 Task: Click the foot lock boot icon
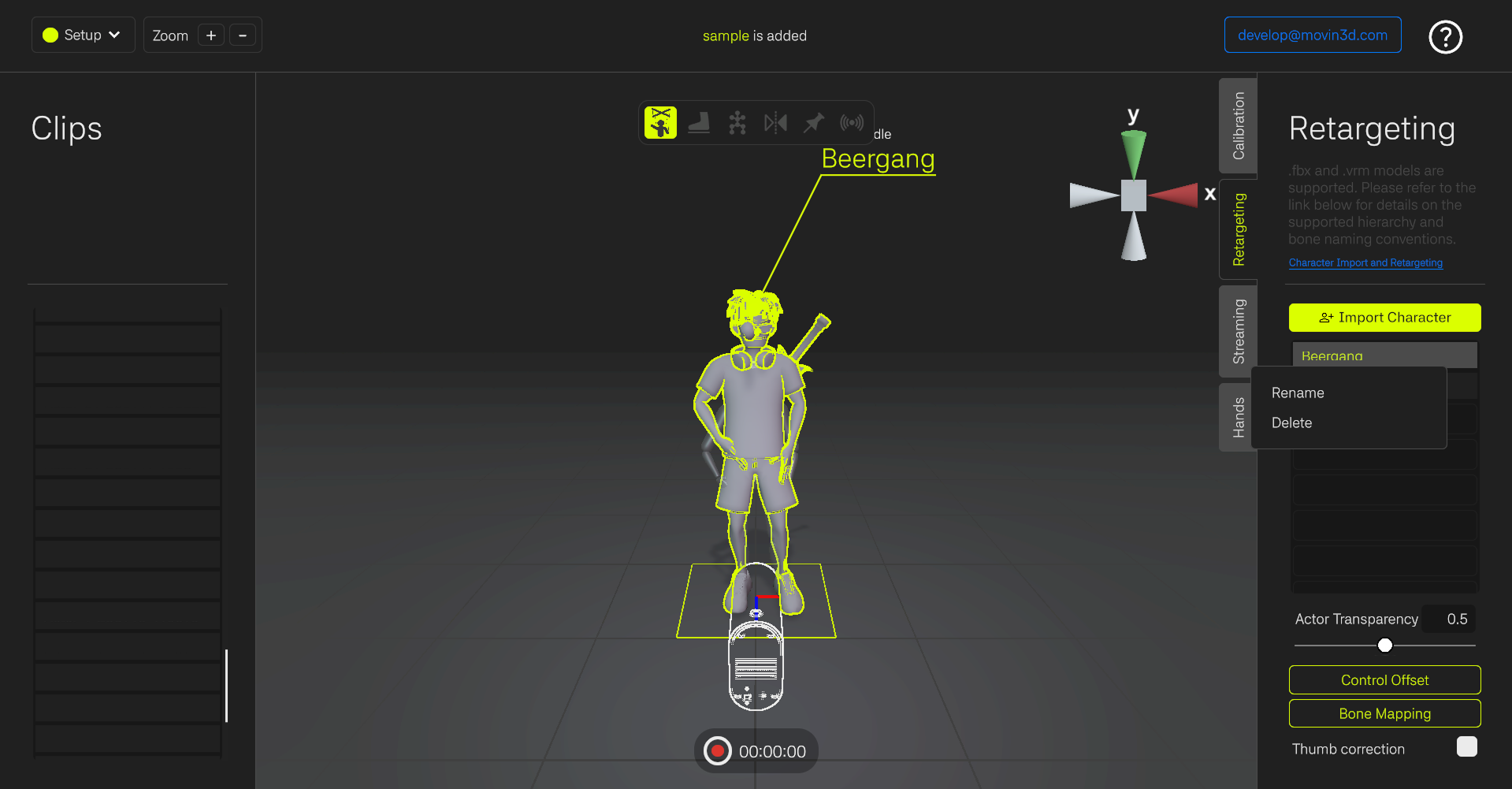(699, 123)
